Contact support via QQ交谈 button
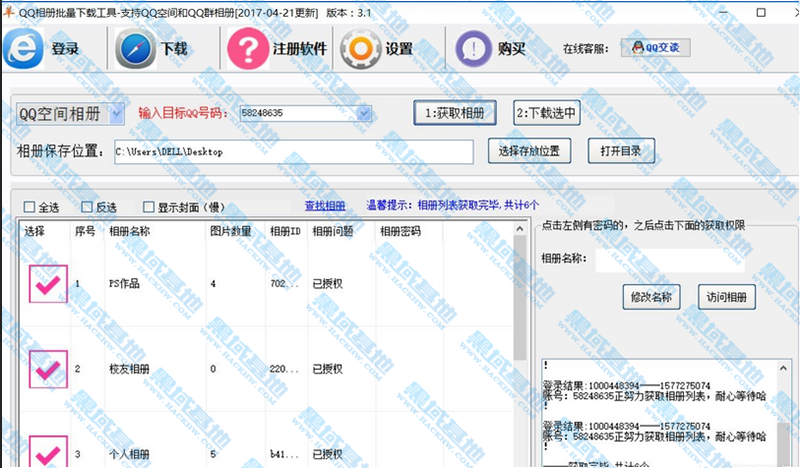The height and width of the screenshot is (468, 800). [656, 47]
